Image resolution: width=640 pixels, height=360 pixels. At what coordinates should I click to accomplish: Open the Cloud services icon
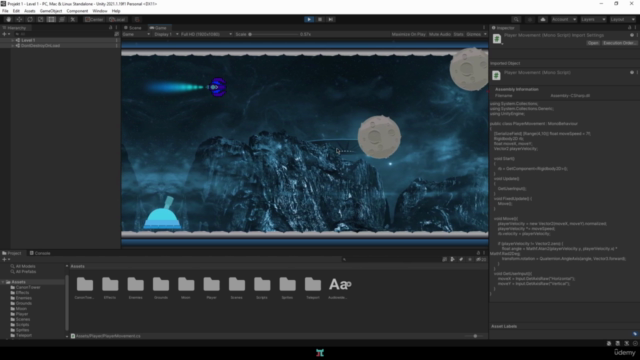point(542,19)
